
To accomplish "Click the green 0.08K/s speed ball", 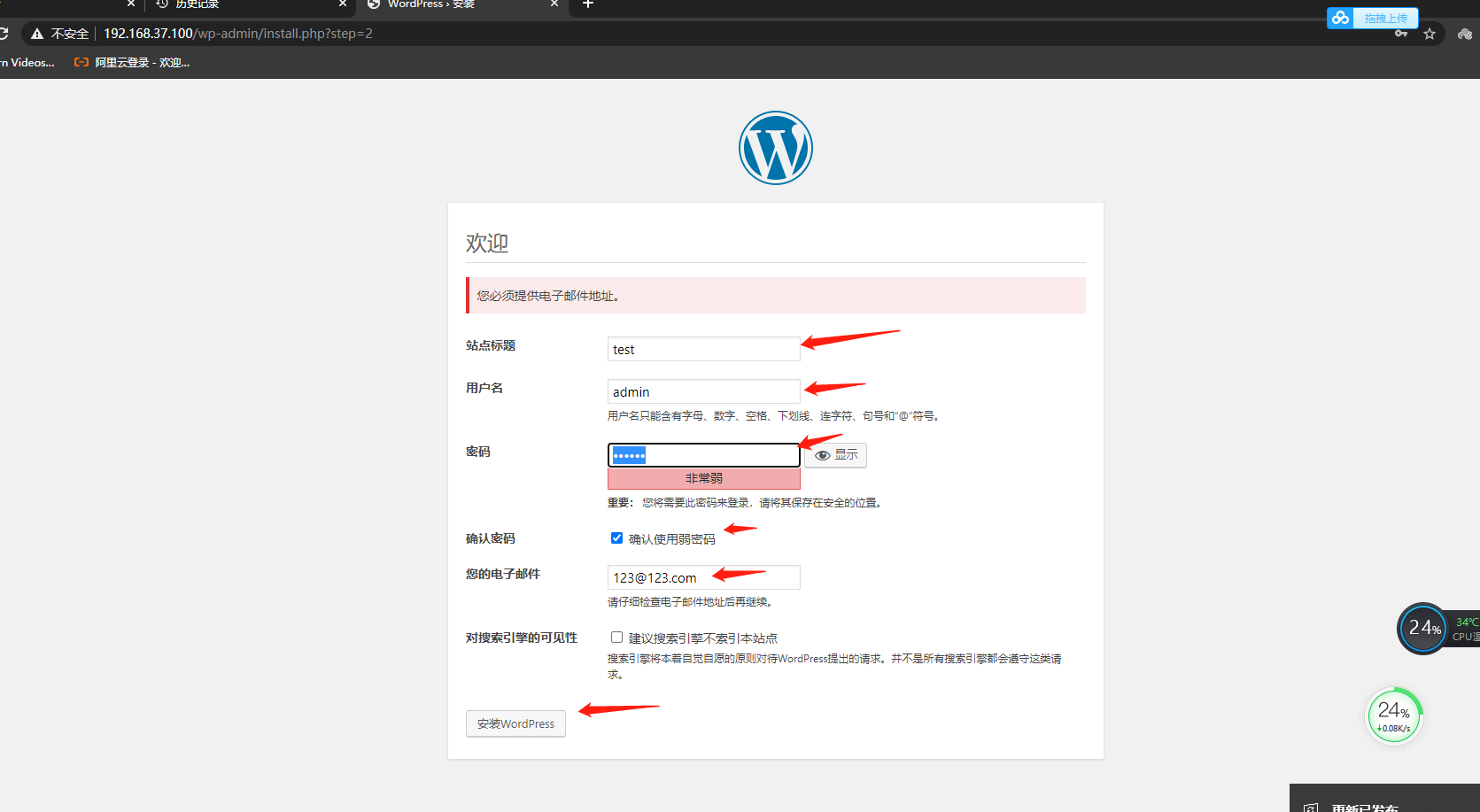I will coord(1394,715).
